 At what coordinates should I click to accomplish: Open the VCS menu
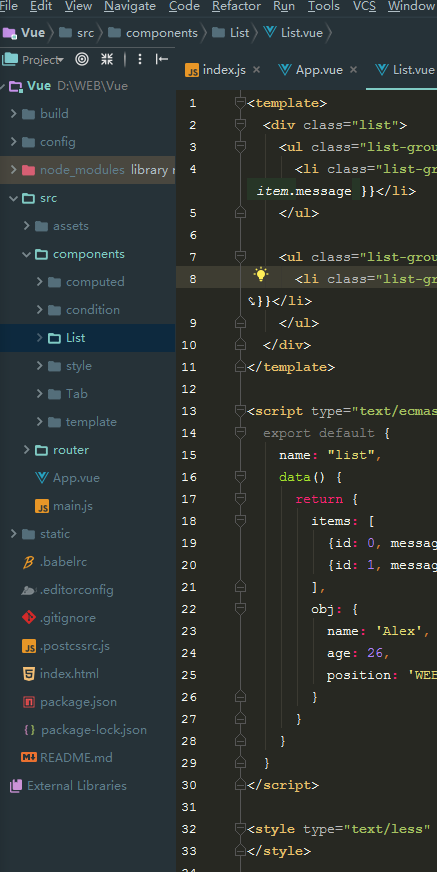coord(364,6)
